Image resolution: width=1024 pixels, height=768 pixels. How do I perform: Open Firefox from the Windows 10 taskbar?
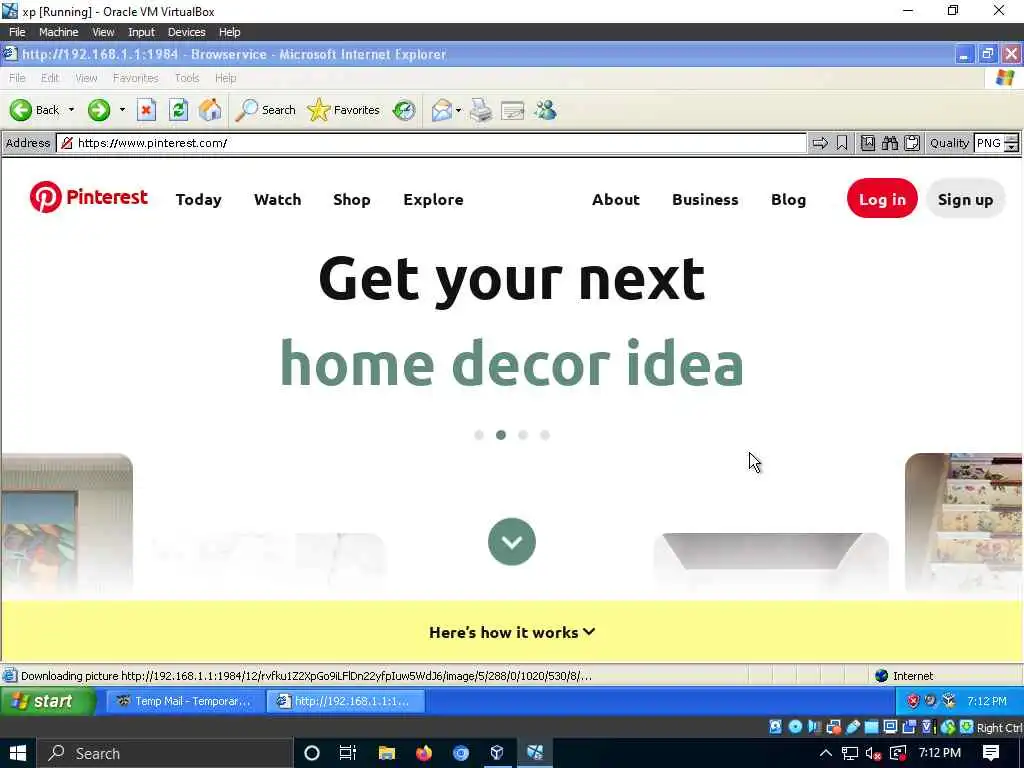pos(423,753)
